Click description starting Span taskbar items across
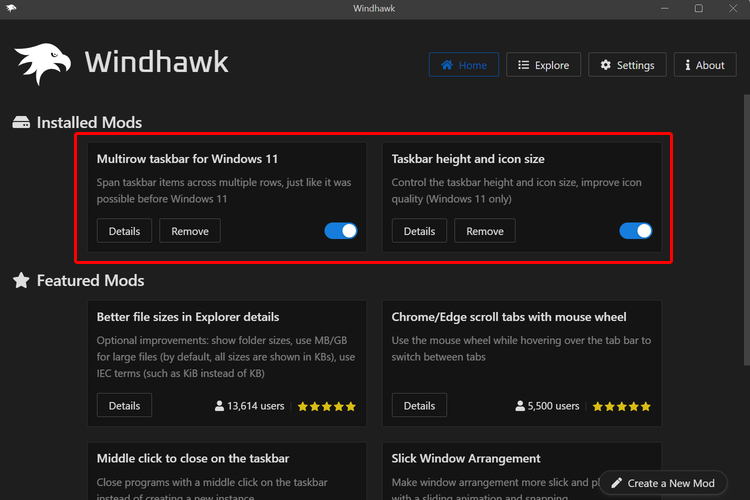Image resolution: width=750 pixels, height=500 pixels. (x=224, y=190)
